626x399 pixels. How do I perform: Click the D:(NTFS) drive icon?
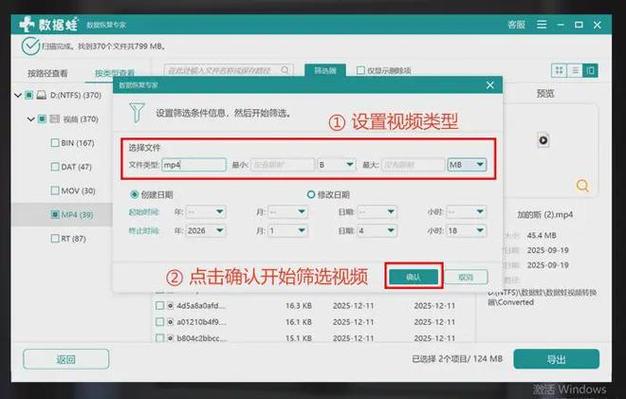tap(41, 95)
